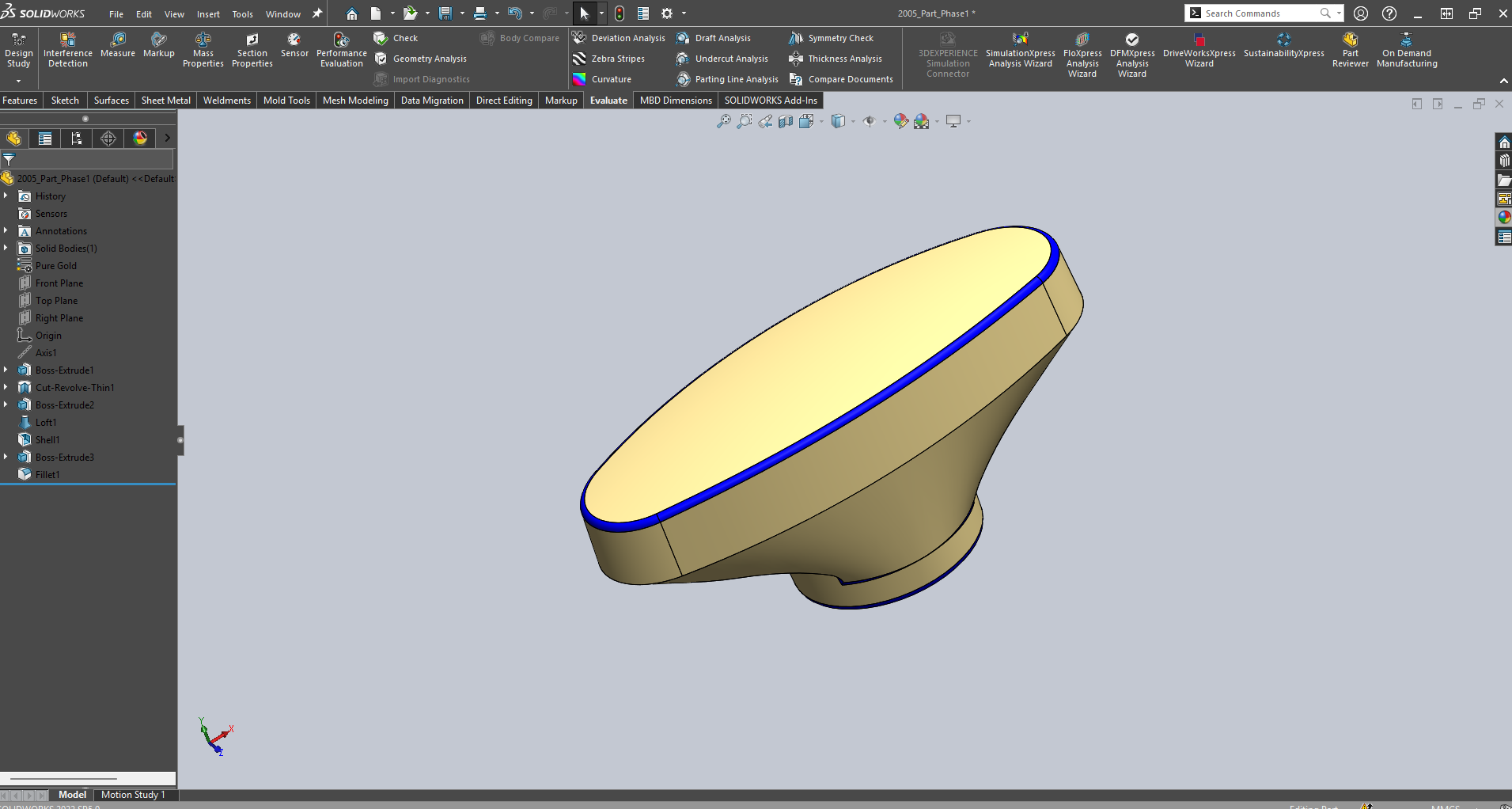Run Performance Evaluation

pos(342,50)
